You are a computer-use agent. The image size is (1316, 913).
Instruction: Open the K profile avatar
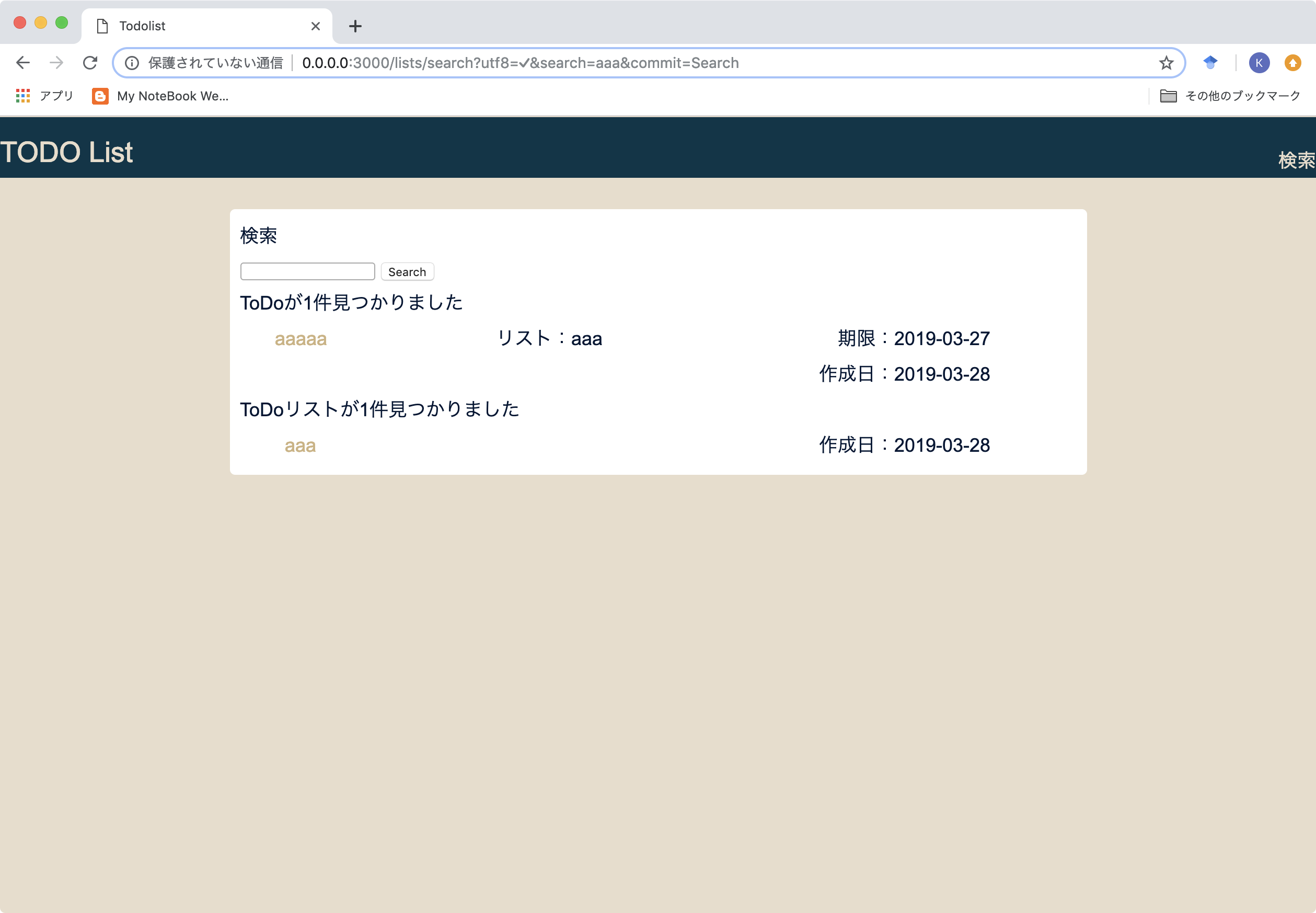[x=1259, y=63]
